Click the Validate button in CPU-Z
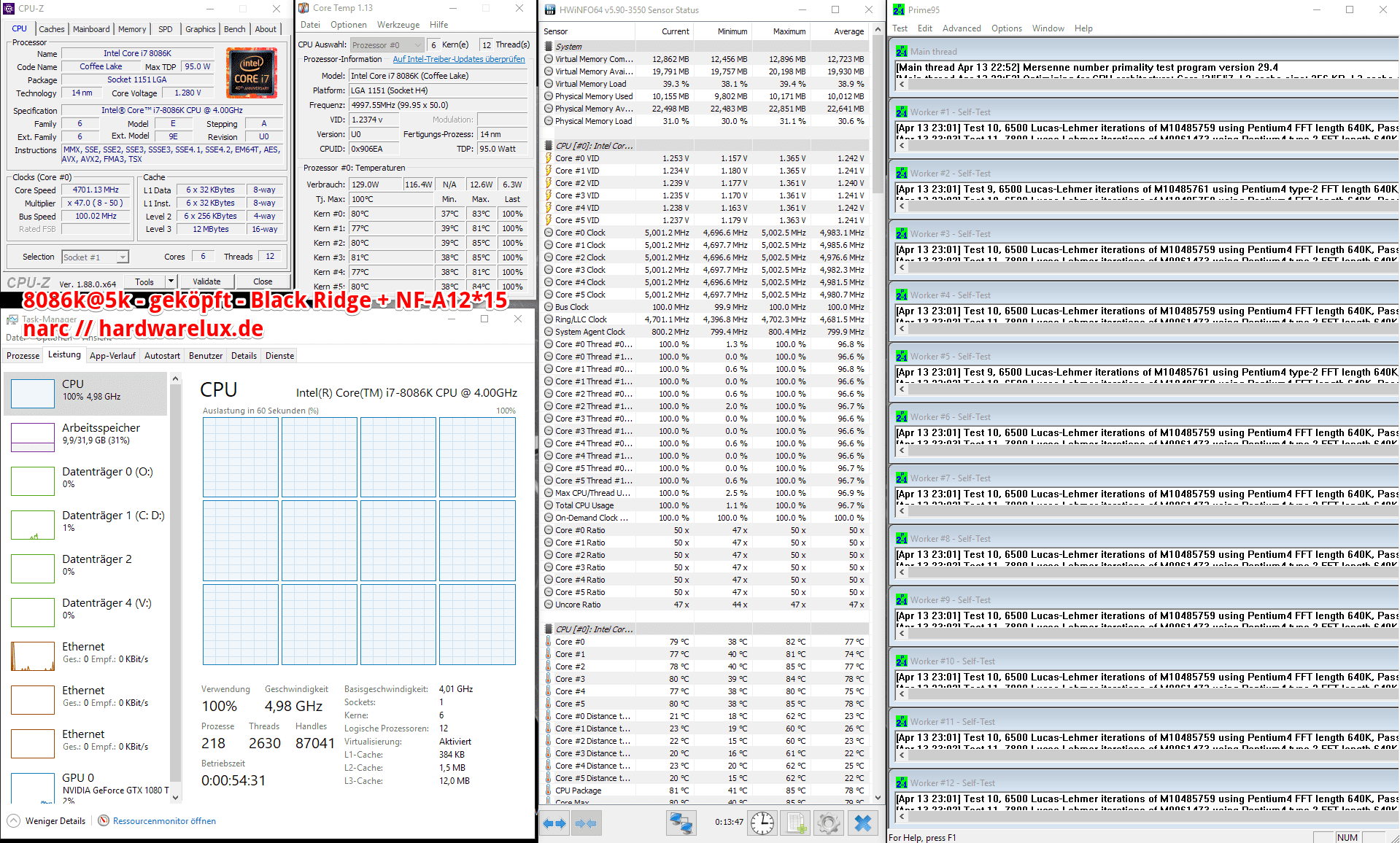 206,281
